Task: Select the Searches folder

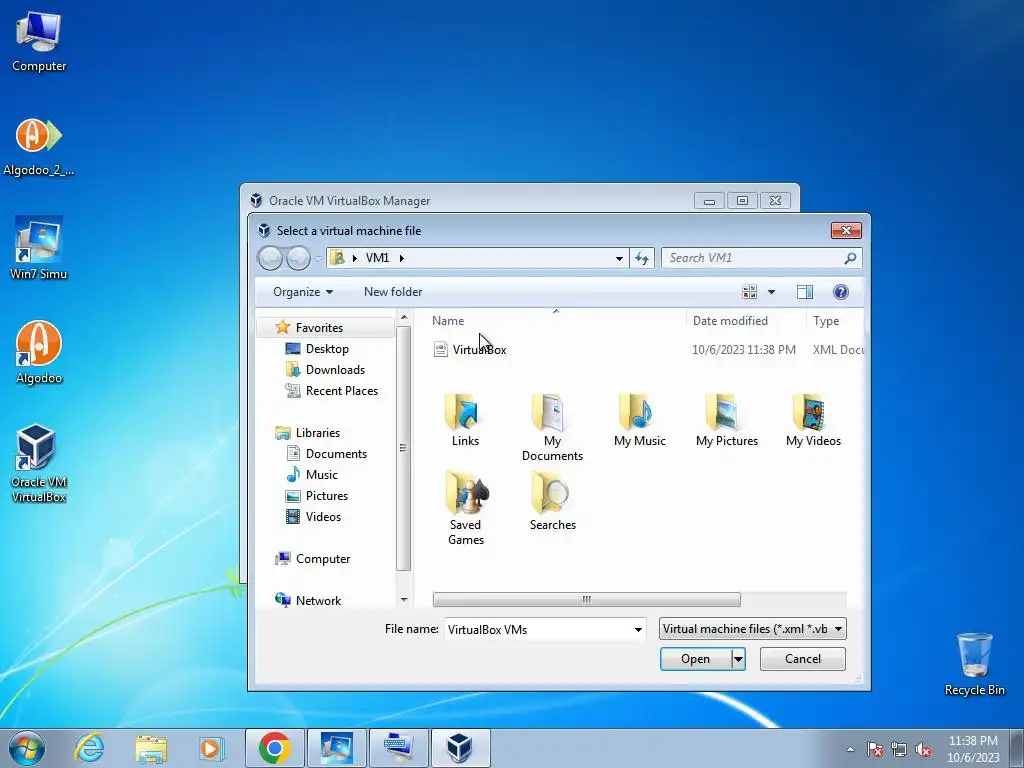Action: click(552, 501)
